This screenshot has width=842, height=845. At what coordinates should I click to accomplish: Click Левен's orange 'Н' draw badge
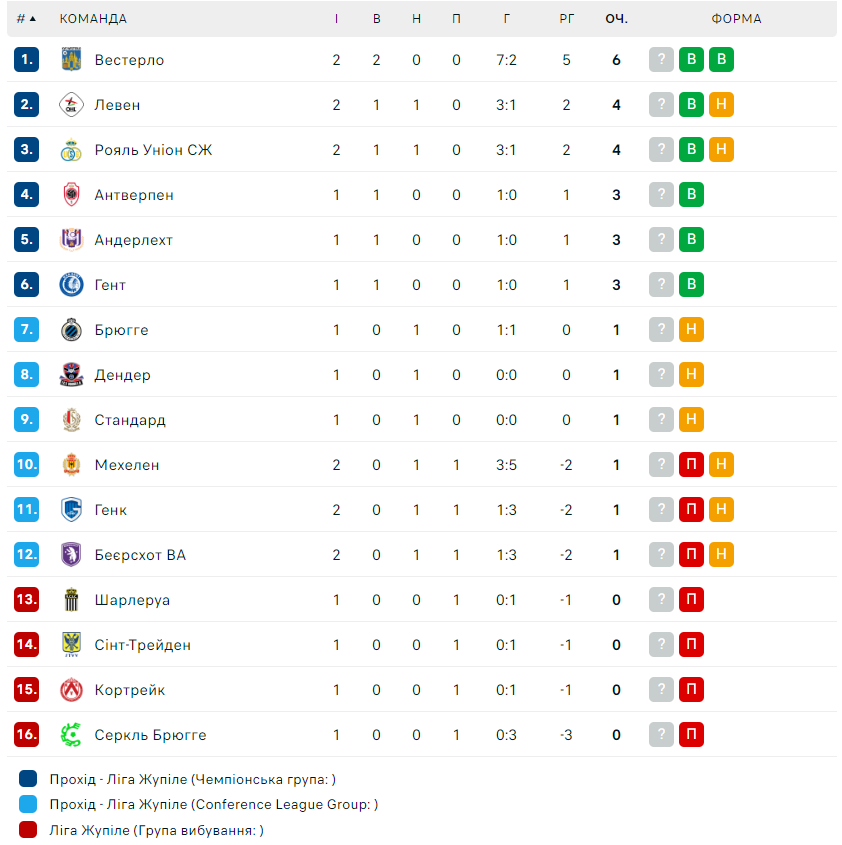coord(721,105)
